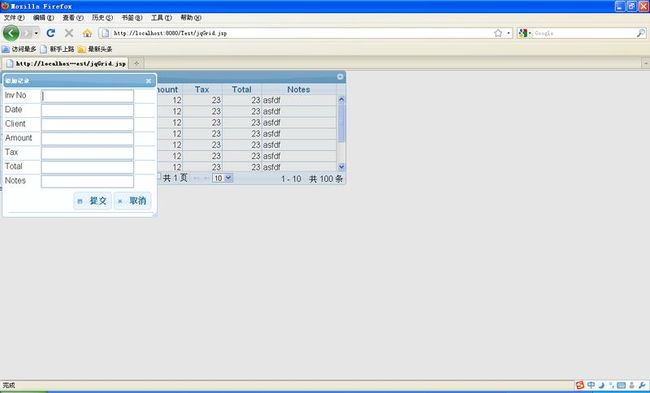
Task: Click the page identity icon in address bar
Action: 105,33
